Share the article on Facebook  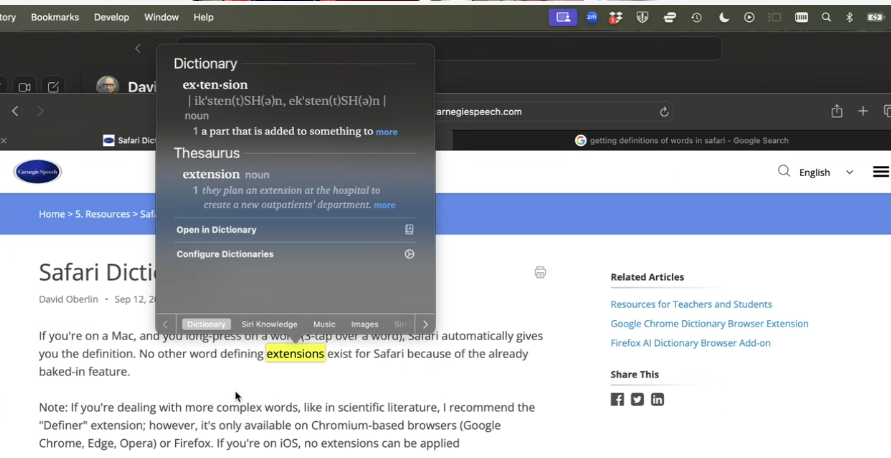pyautogui.click(x=617, y=399)
